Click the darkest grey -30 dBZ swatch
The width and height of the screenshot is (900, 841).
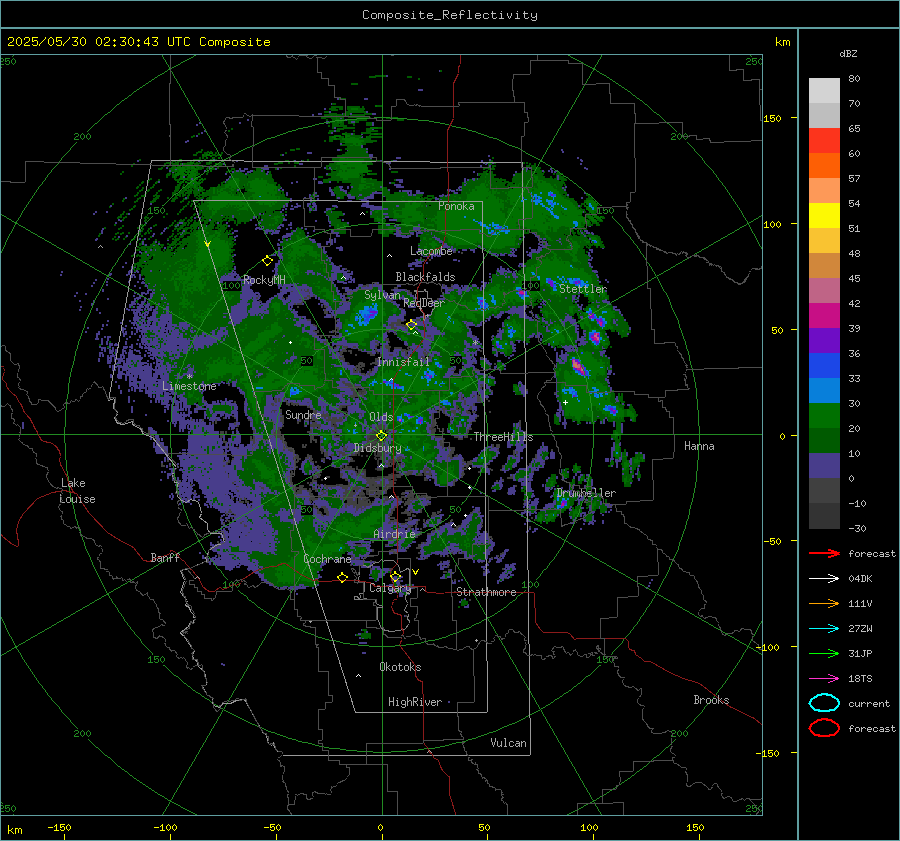point(824,516)
